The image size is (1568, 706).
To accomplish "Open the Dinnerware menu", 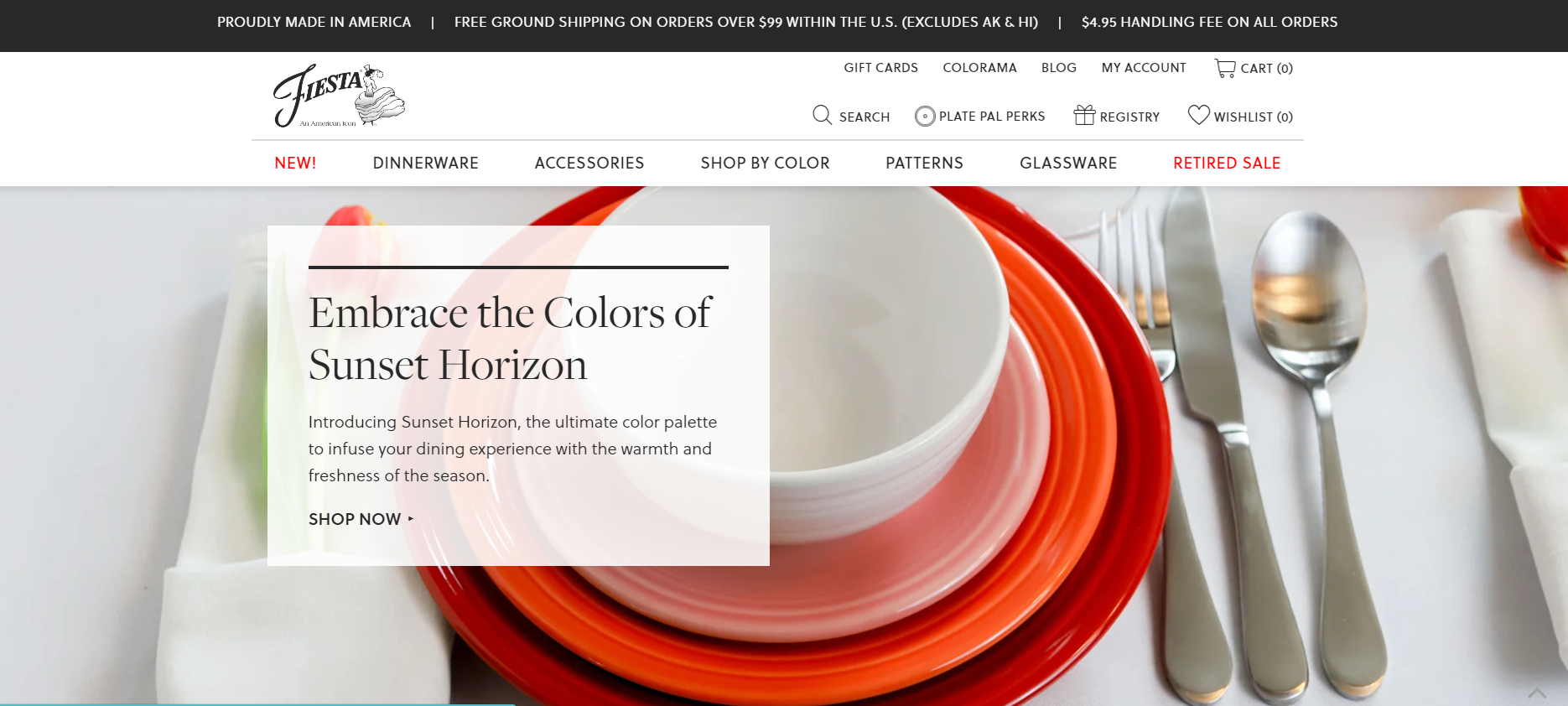I will [x=426, y=163].
